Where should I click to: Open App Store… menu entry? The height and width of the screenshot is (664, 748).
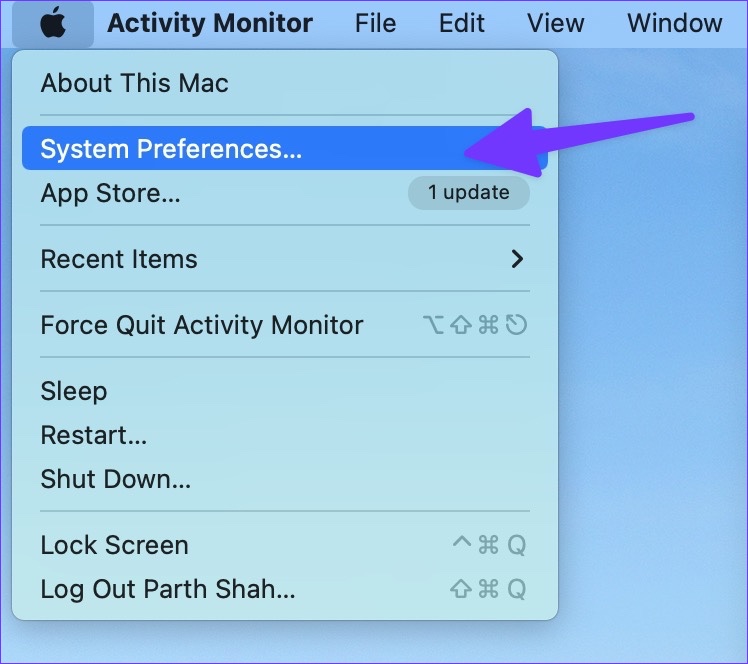[285, 193]
